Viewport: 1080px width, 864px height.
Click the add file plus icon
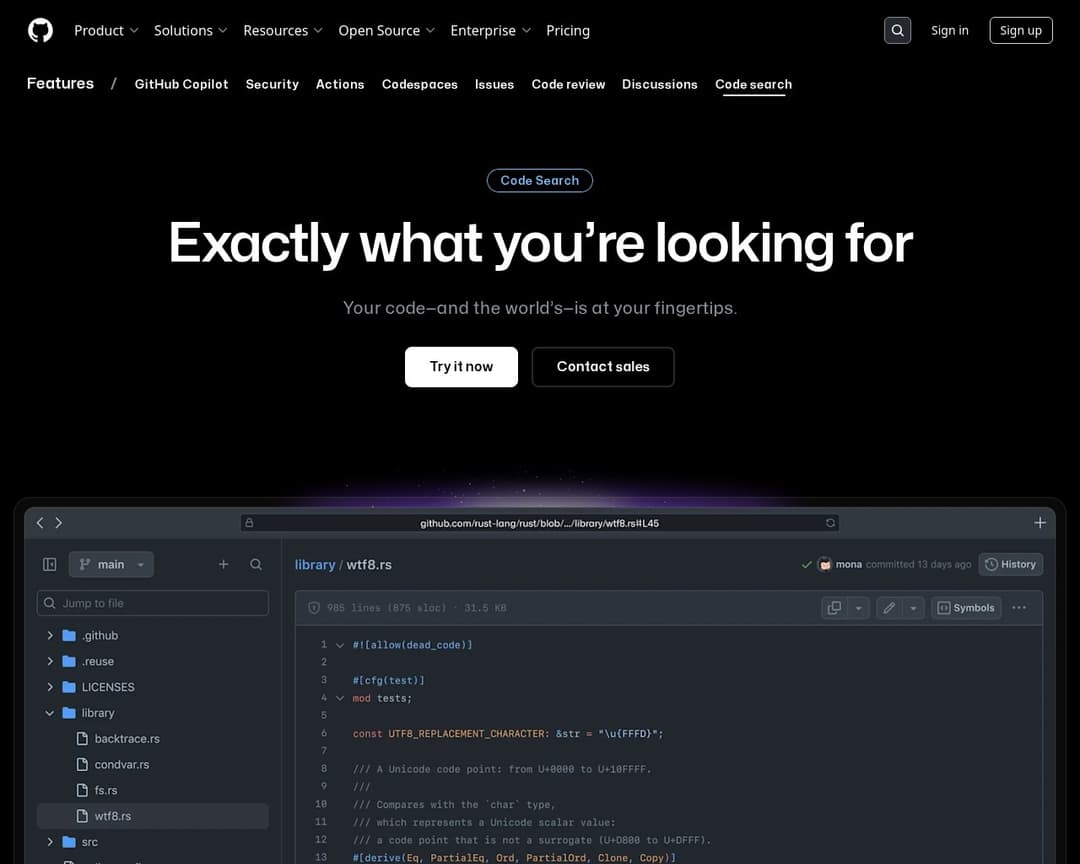pos(223,564)
